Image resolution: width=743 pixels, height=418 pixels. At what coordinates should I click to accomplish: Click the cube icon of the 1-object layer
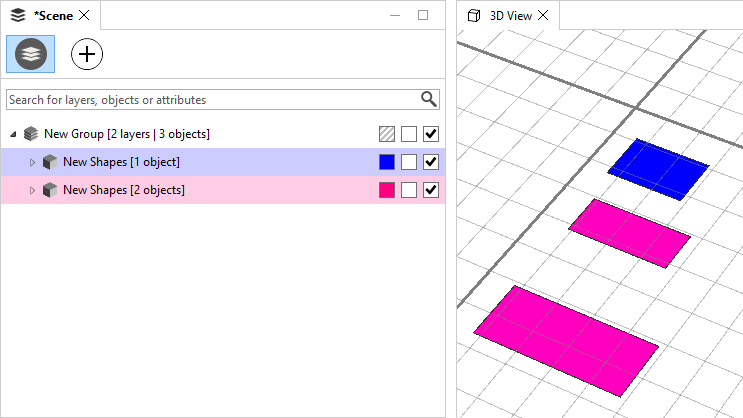[x=50, y=162]
